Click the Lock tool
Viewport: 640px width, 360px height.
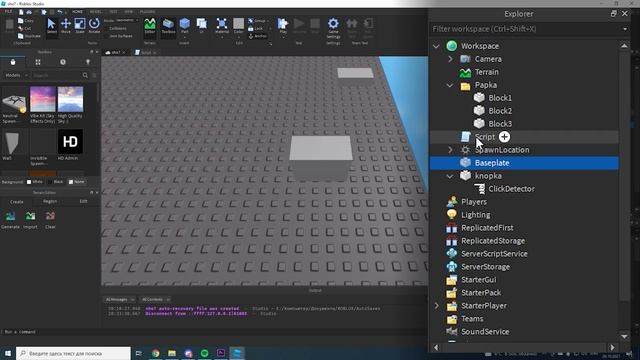[256, 29]
